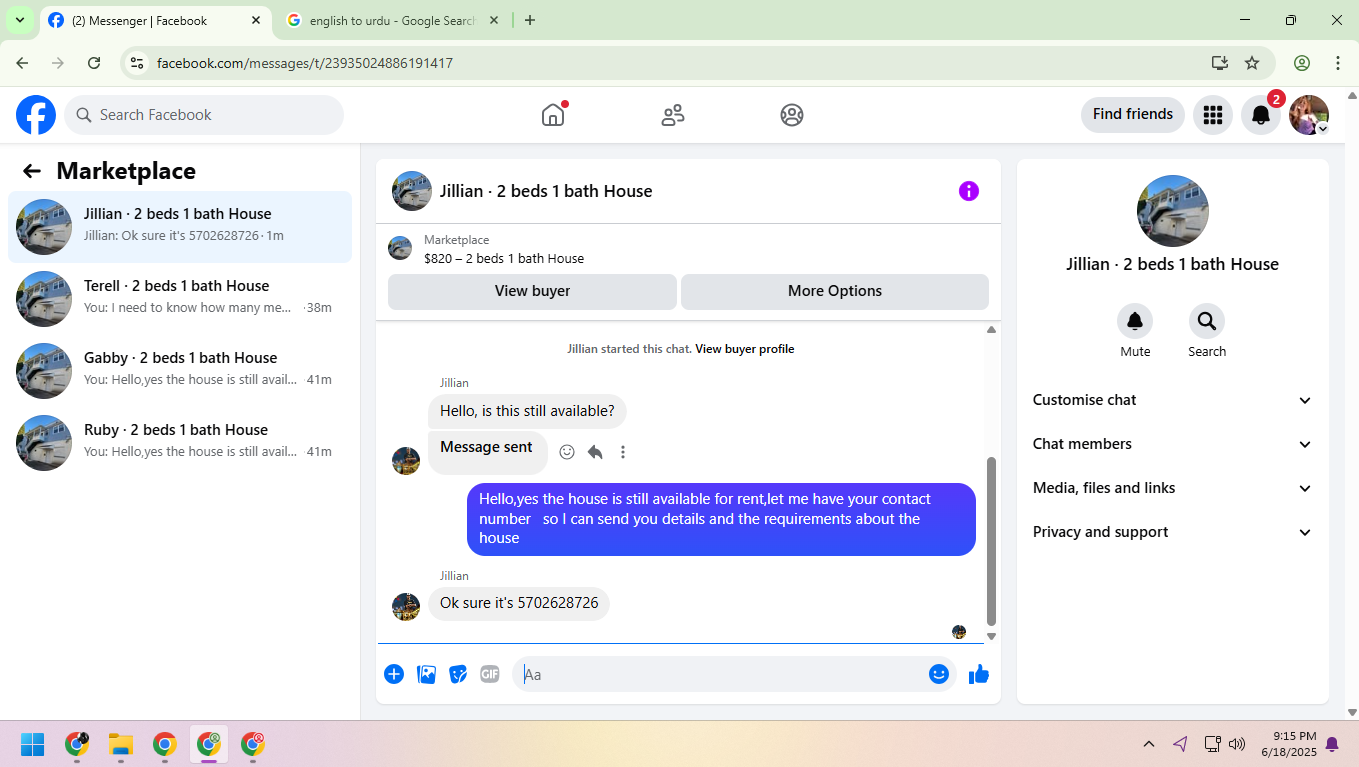Screen dimensions: 1359x767
Task: Open more options for Message sent bubble
Action: pos(623,452)
